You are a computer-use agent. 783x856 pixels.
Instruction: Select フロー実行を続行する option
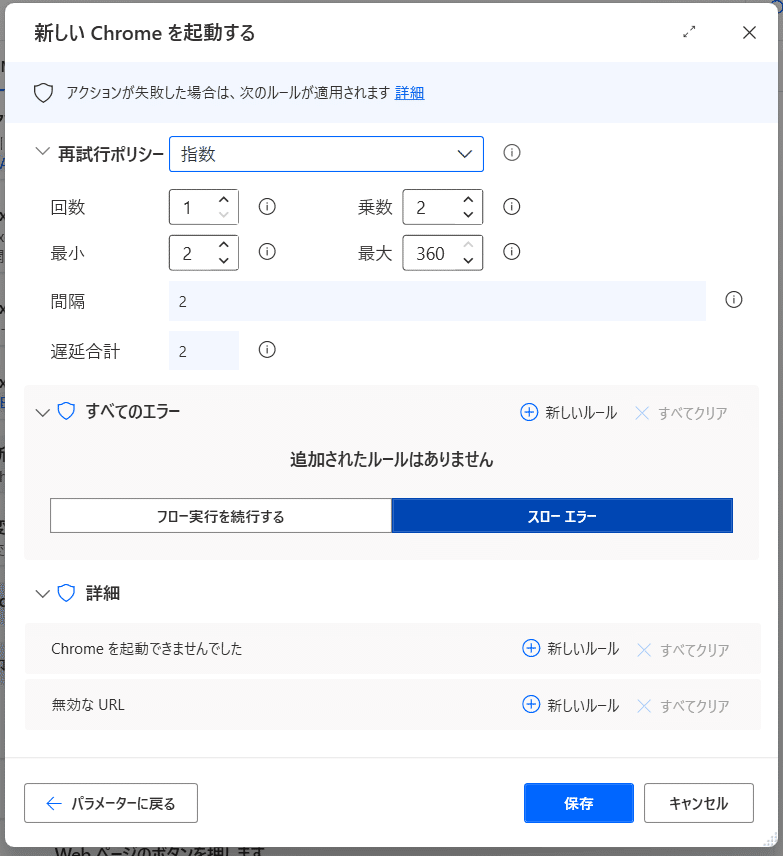click(x=221, y=516)
